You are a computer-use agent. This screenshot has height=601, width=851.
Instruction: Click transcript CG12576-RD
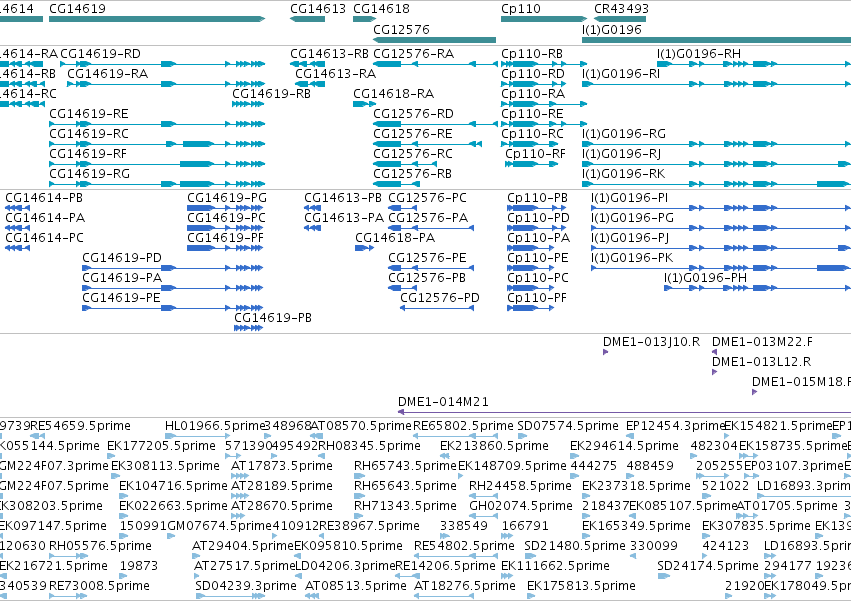tap(435, 124)
